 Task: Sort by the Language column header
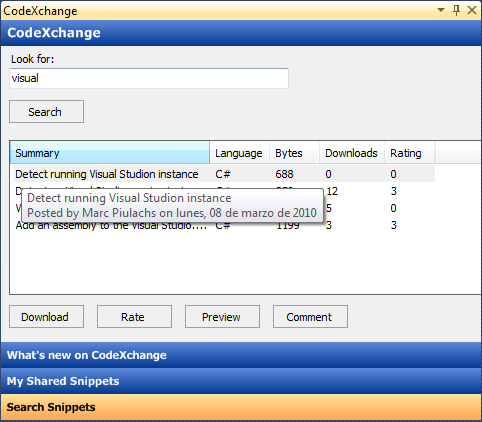click(239, 153)
